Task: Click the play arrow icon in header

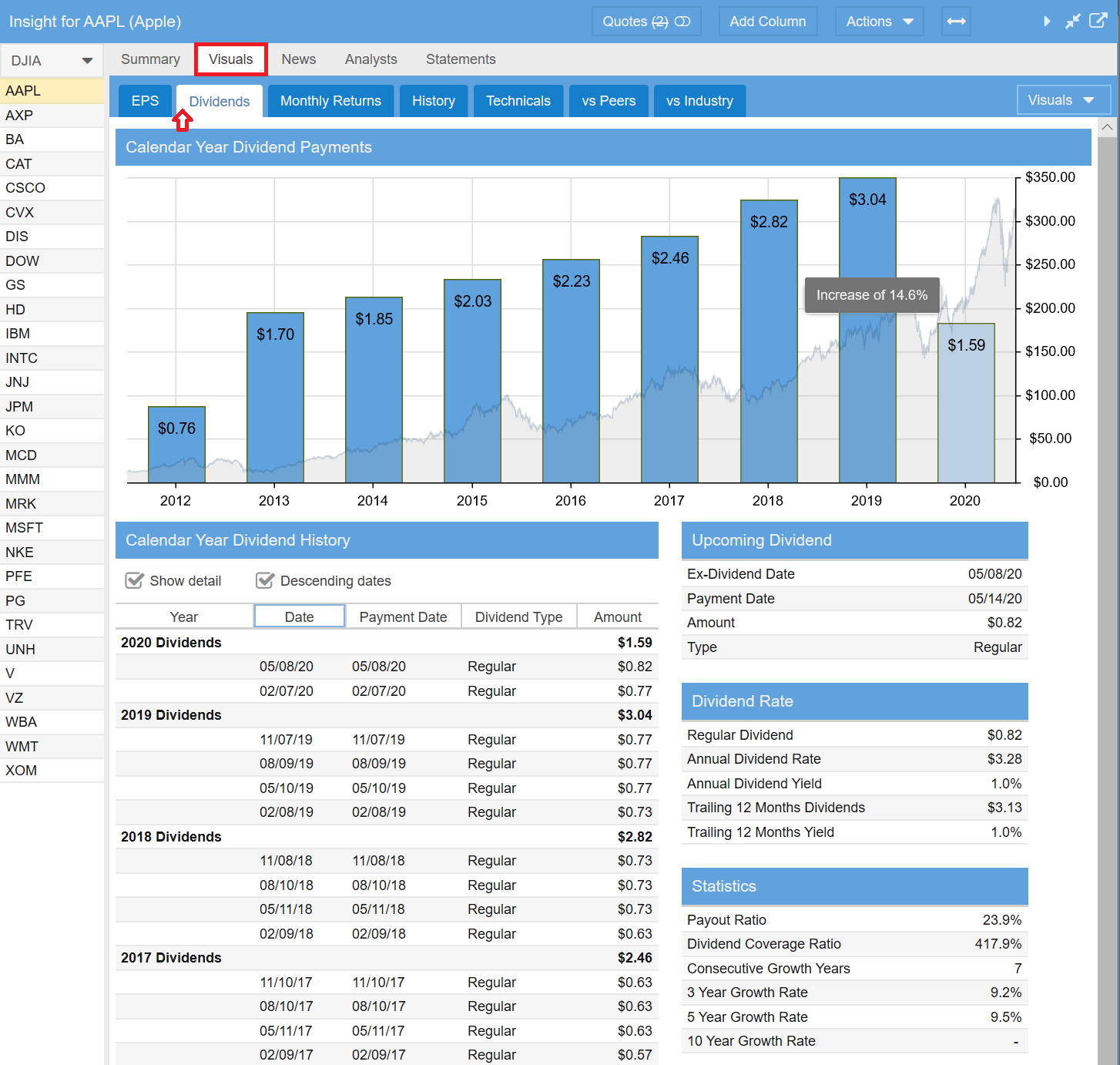Action: [1047, 22]
